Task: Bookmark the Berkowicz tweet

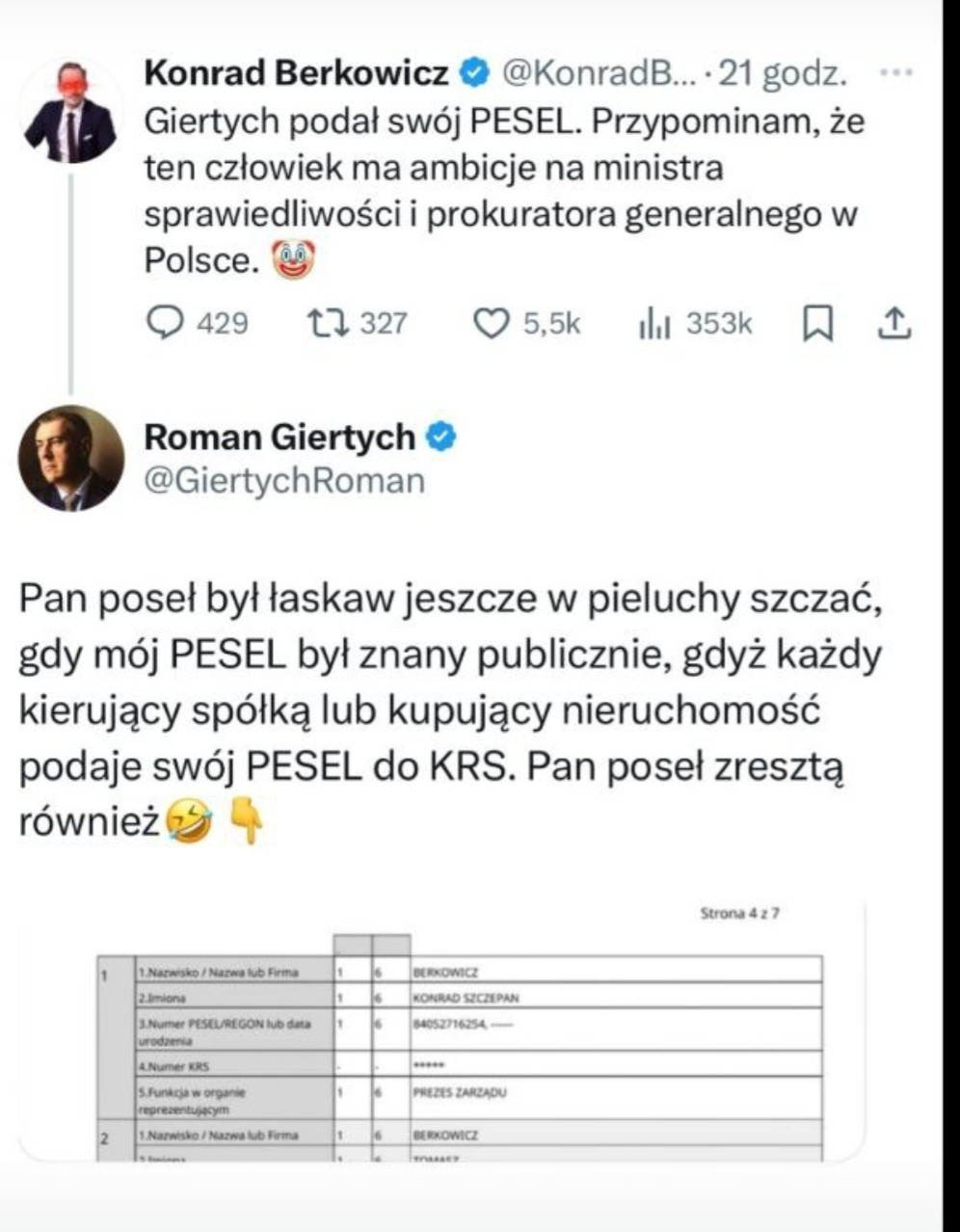Action: tap(817, 325)
